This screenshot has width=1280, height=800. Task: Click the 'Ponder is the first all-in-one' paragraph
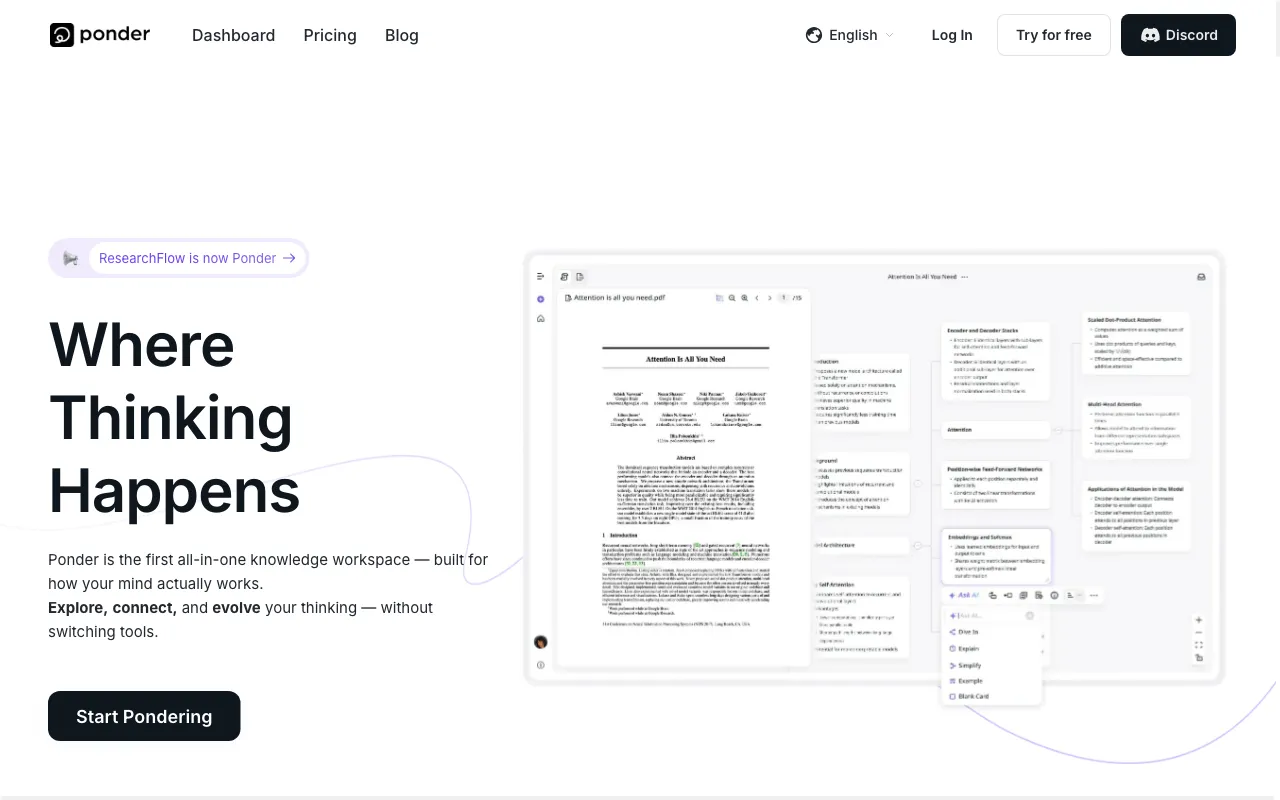pos(268,596)
